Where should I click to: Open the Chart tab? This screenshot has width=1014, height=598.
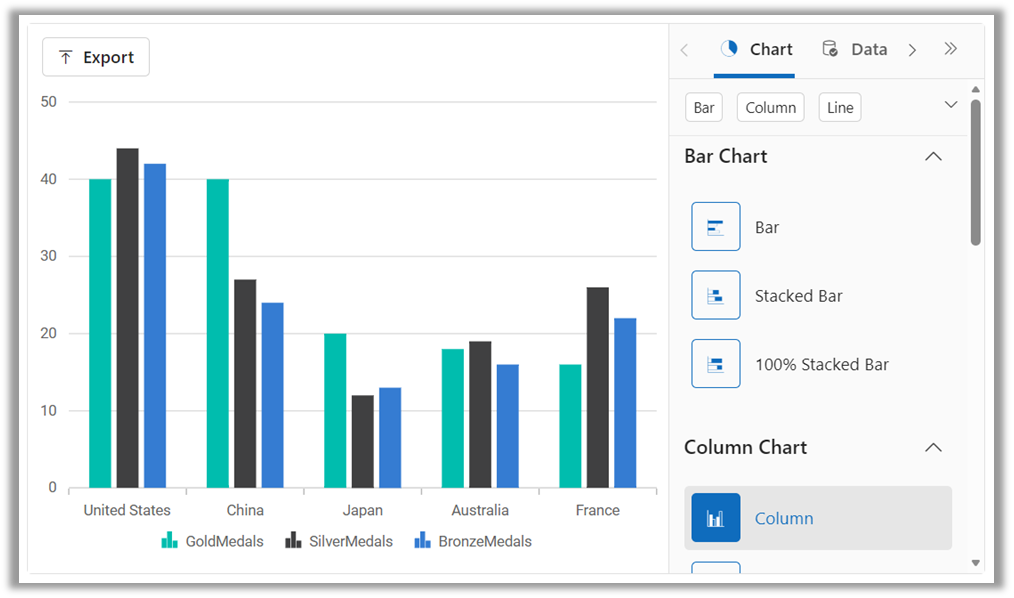coord(756,50)
